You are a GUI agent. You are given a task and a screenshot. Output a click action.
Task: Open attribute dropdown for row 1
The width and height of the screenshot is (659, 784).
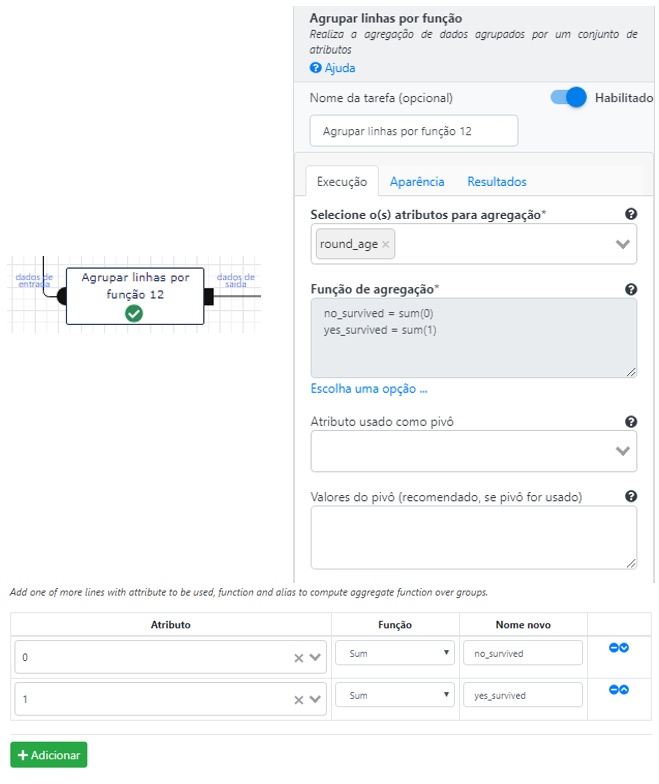coord(315,700)
